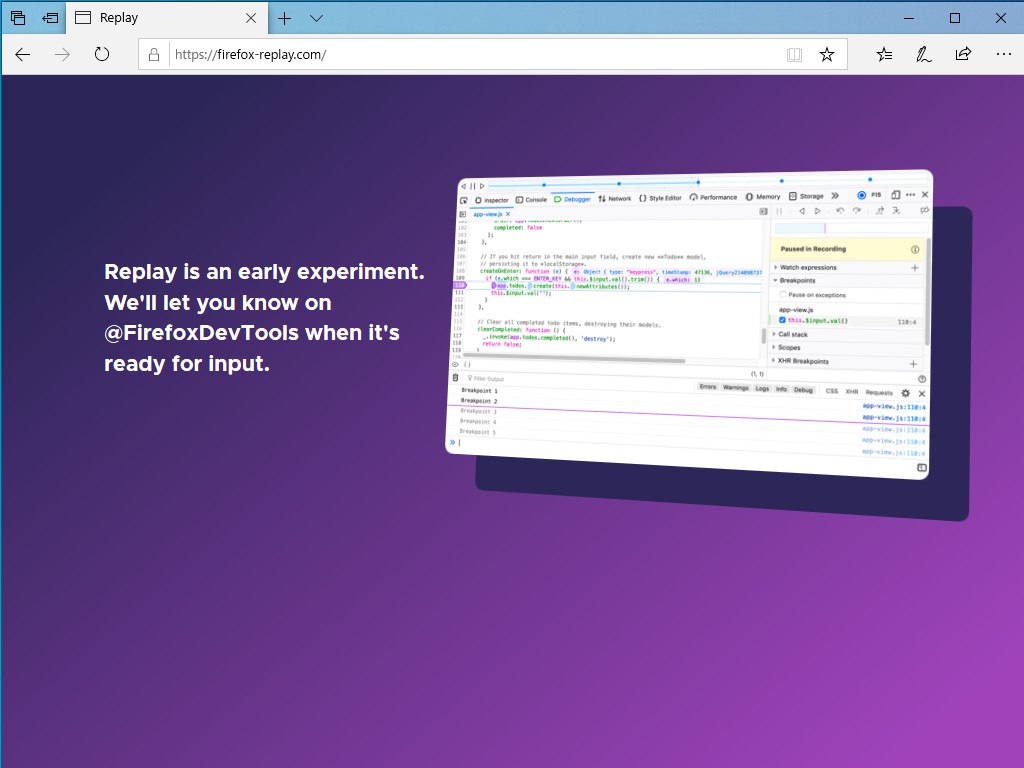Expand the Scopes section

pos(790,347)
